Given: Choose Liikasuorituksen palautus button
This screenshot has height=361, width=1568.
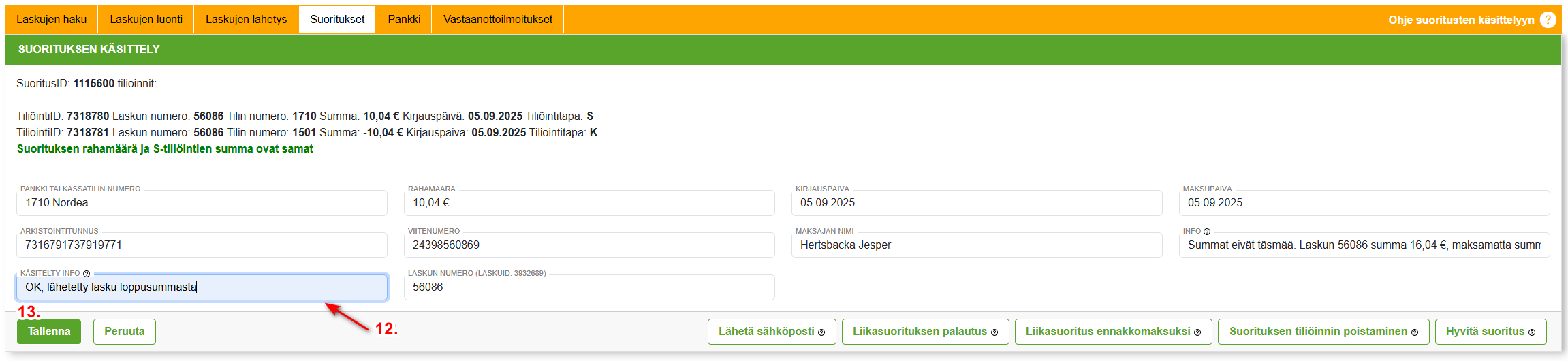Looking at the screenshot, I should pyautogui.click(x=925, y=332).
